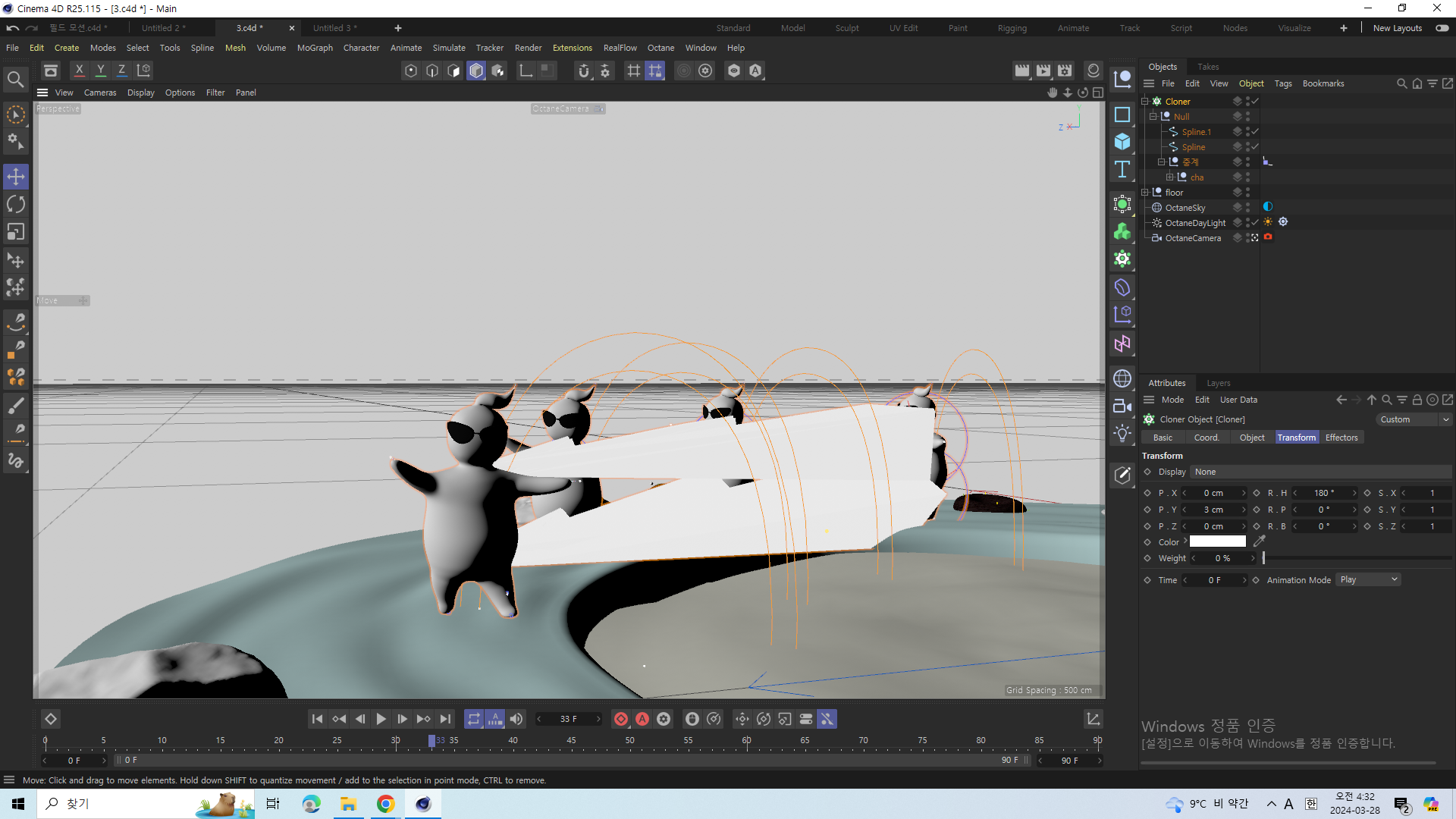Open the Simulate menu

tap(449, 48)
